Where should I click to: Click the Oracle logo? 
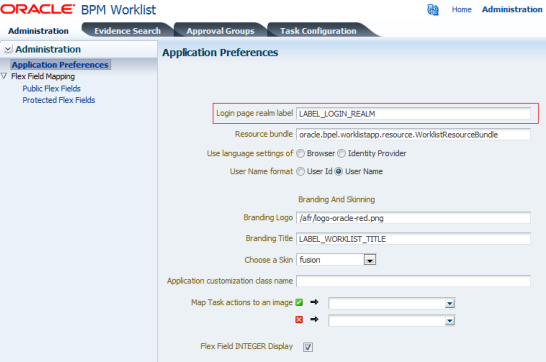[x=38, y=9]
